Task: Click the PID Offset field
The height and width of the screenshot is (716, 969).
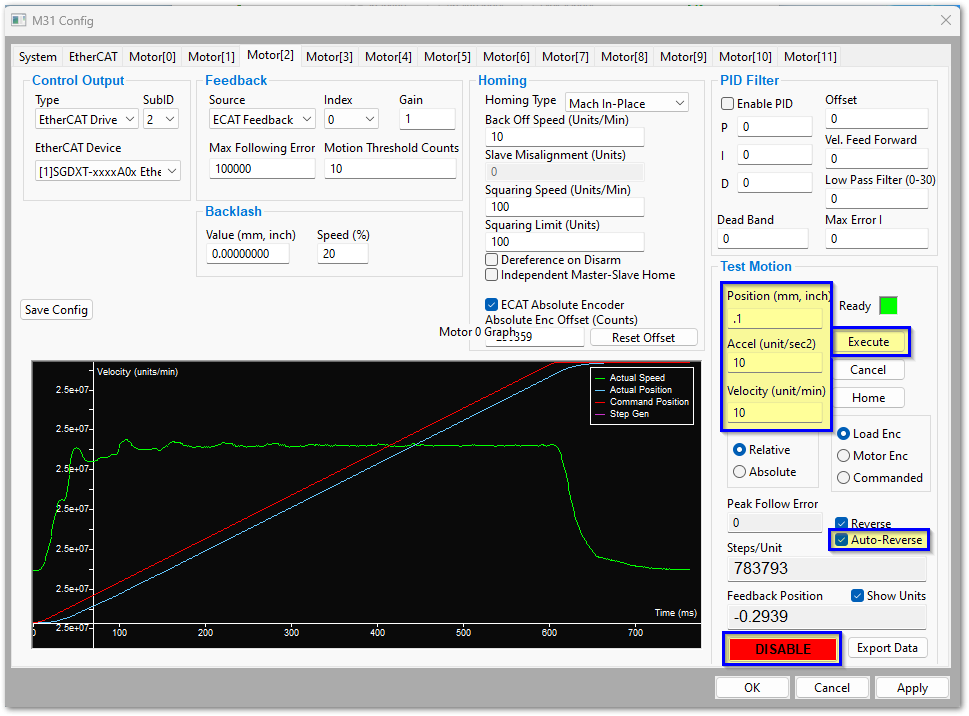Action: pyautogui.click(x=876, y=119)
